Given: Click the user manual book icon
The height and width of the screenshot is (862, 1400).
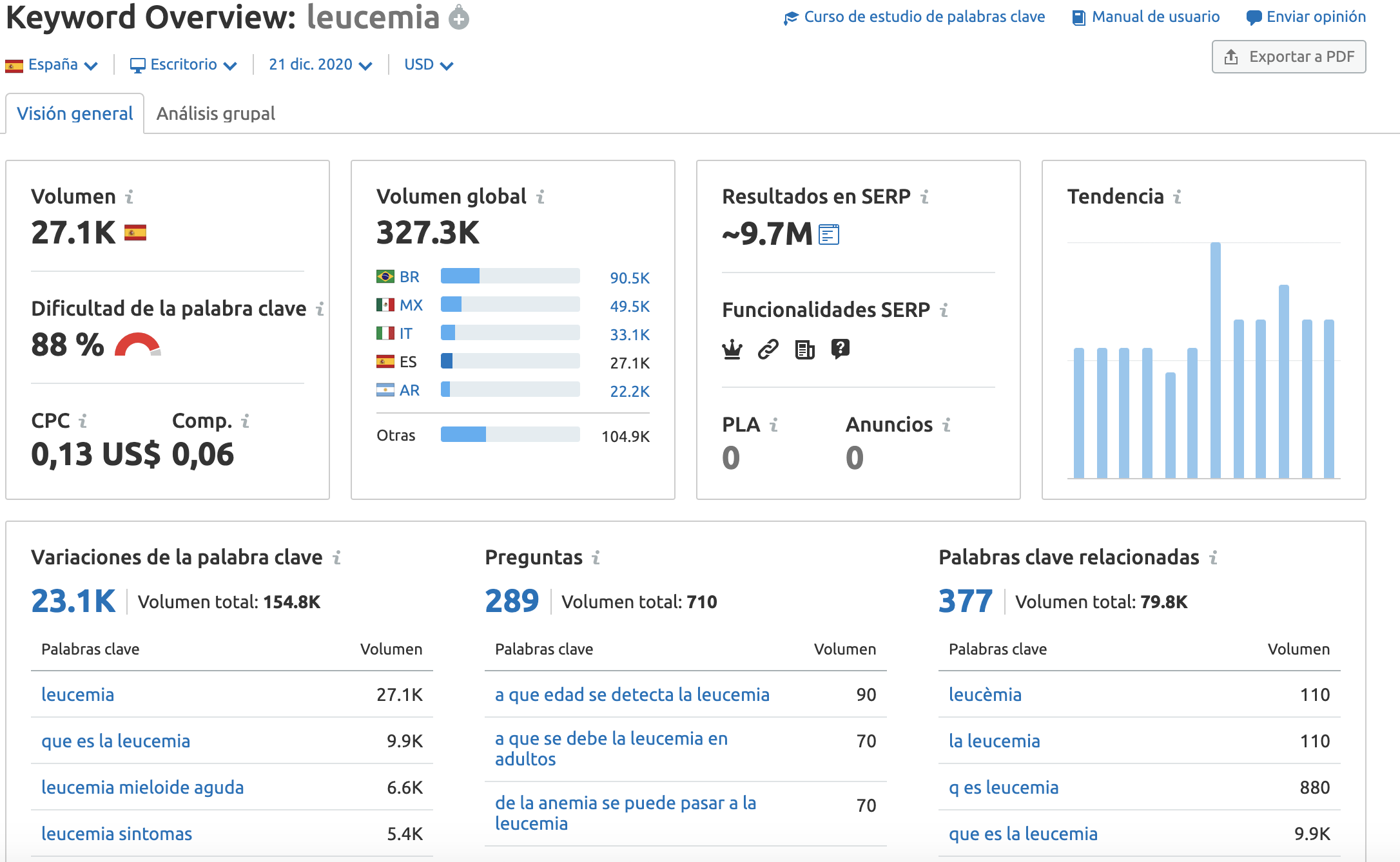Looking at the screenshot, I should 1078,18.
